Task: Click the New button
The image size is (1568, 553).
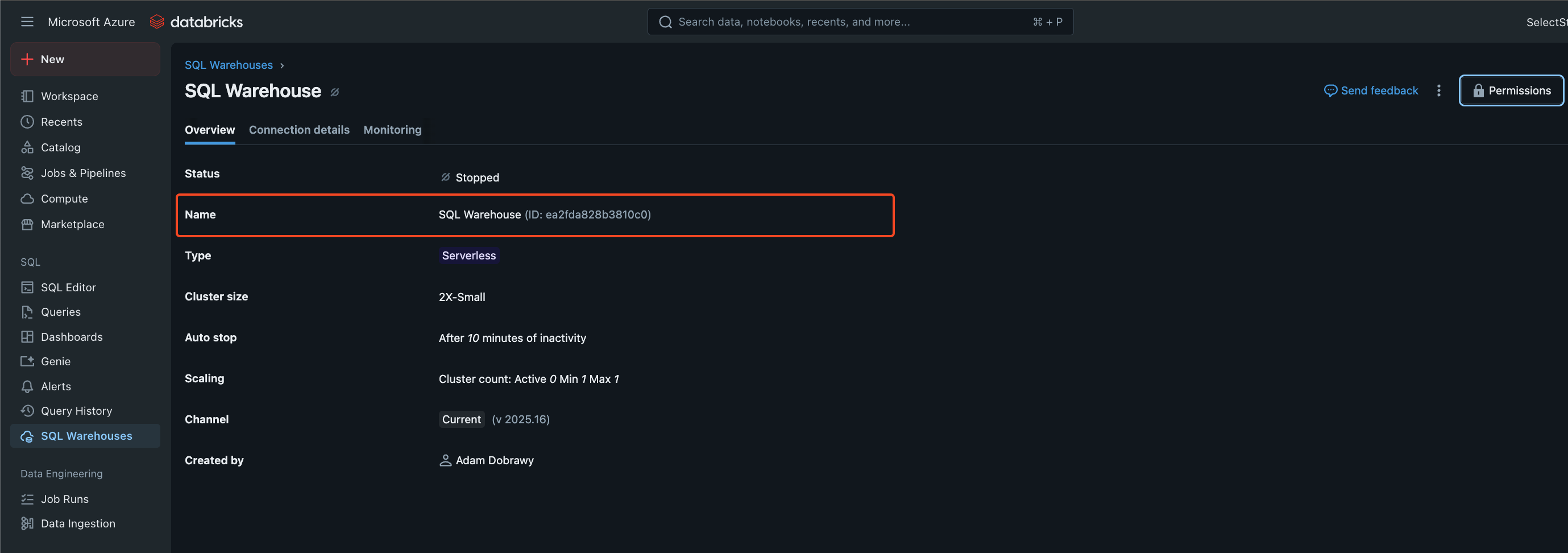Action: click(x=85, y=59)
